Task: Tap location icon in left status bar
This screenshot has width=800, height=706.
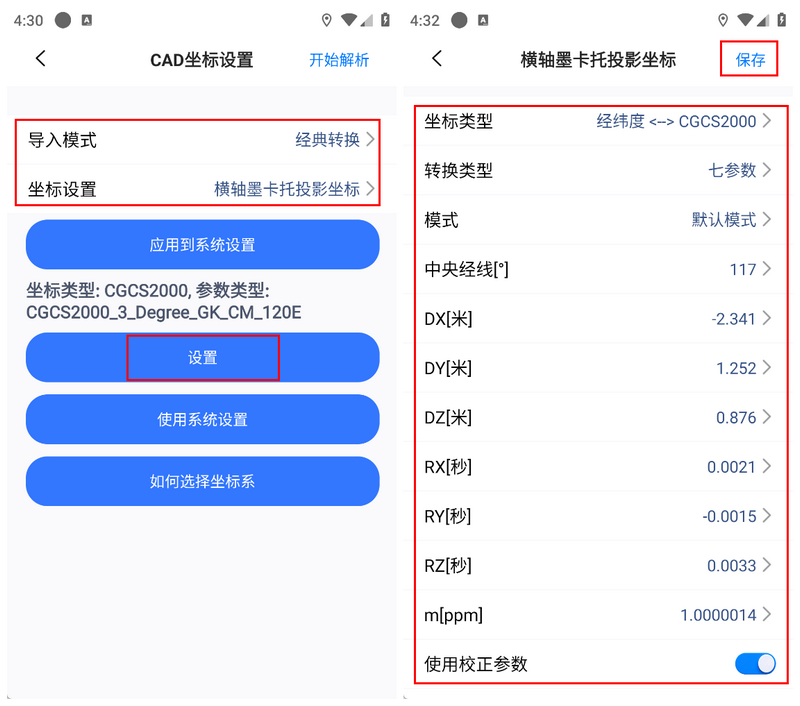Action: (x=327, y=20)
